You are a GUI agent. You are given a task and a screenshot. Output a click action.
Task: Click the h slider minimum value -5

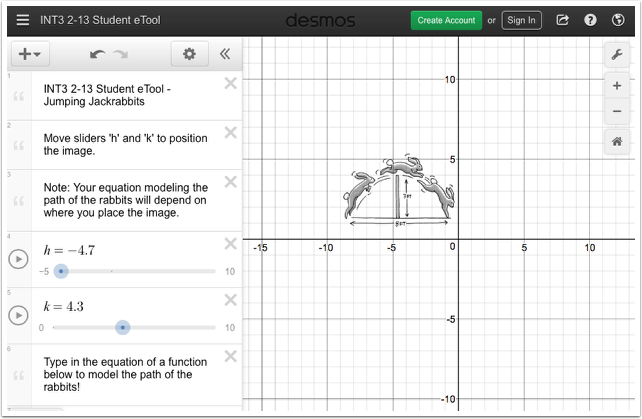point(44,271)
